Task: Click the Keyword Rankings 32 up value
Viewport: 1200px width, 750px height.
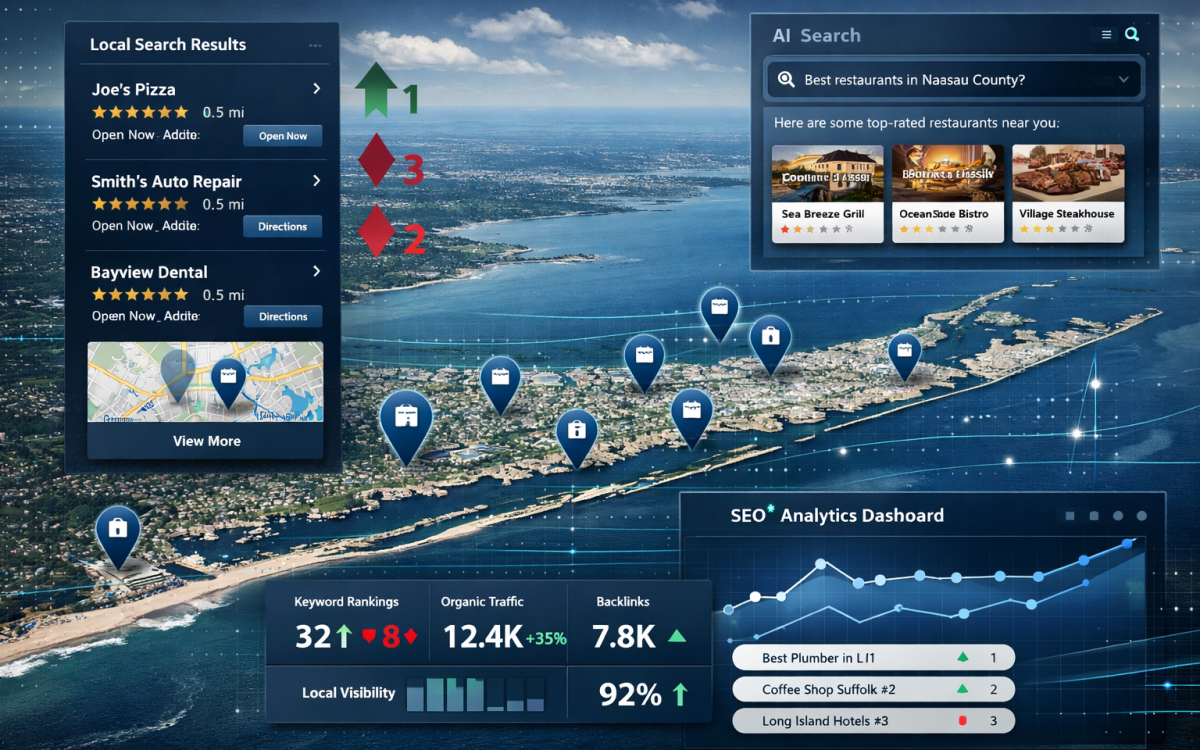Action: coord(324,636)
